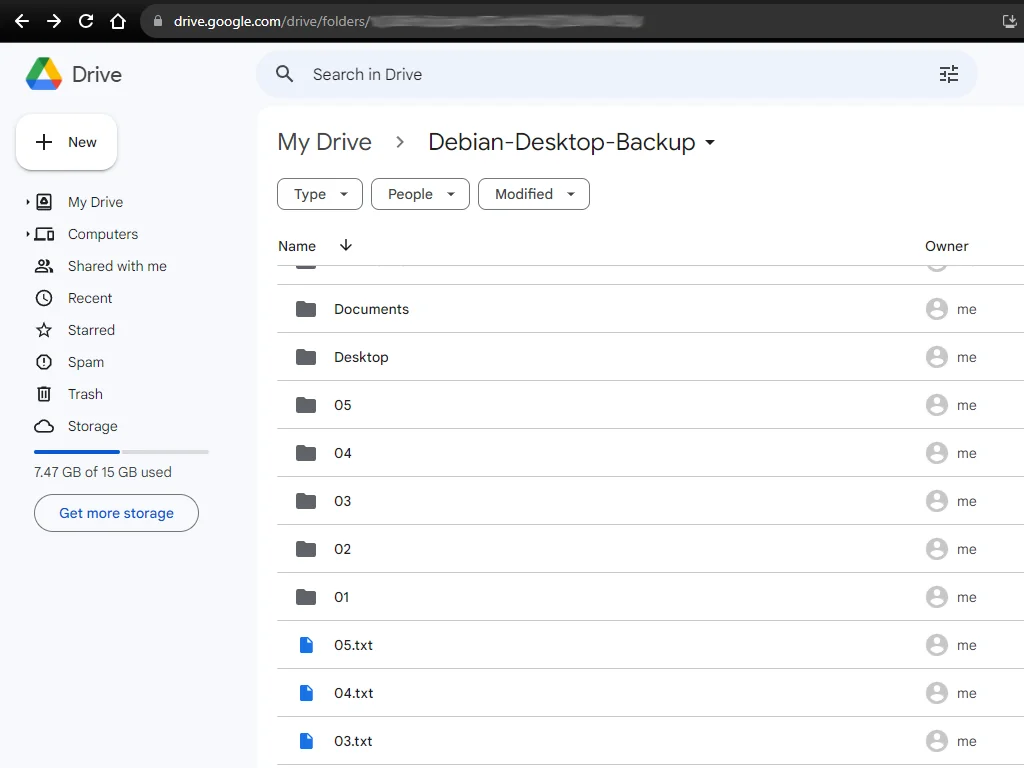Click the browser address bar URL
This screenshot has width=1024, height=768.
pos(408,21)
